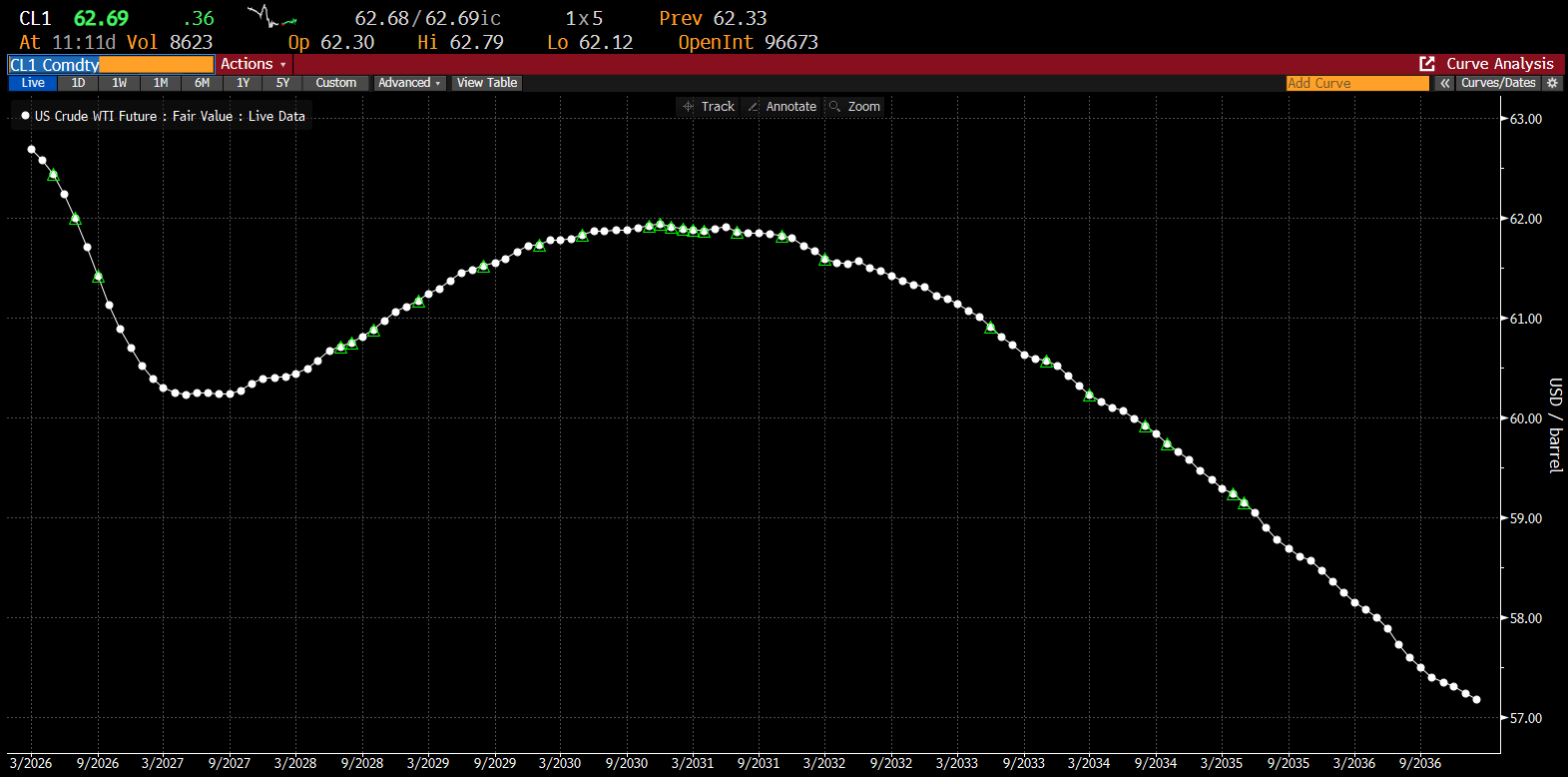1568x777 pixels.
Task: Click the 57.00 y-axis label
Action: [1525, 718]
